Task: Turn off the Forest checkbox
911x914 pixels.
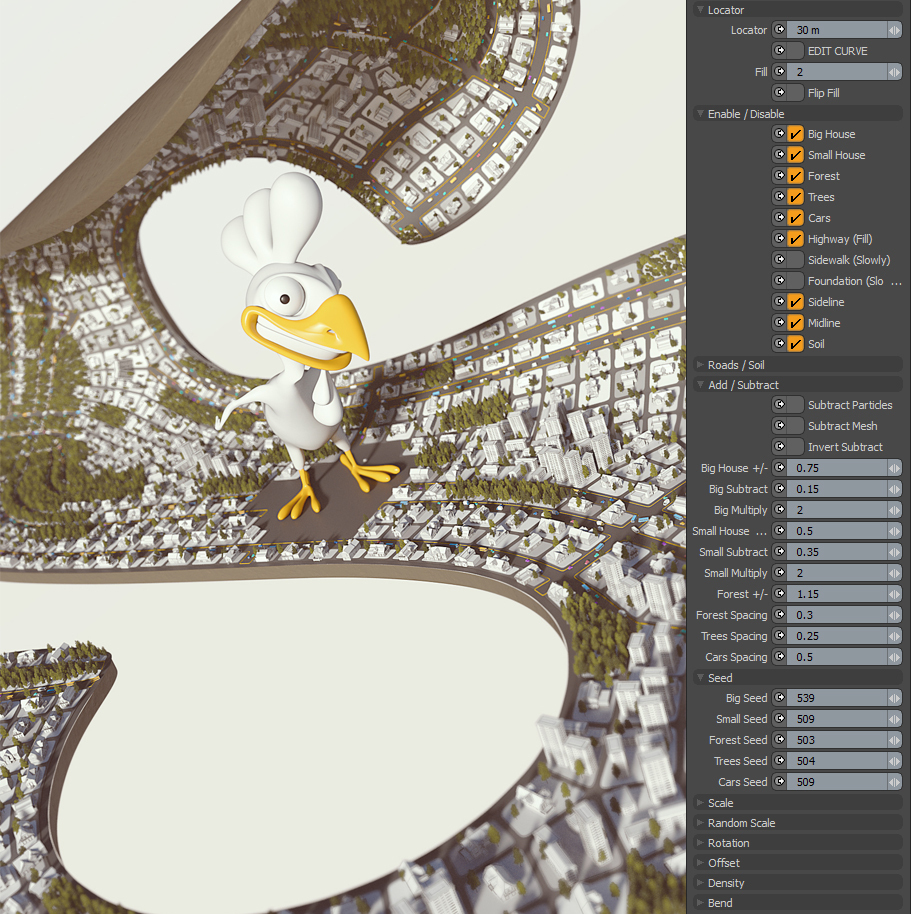Action: click(x=796, y=176)
